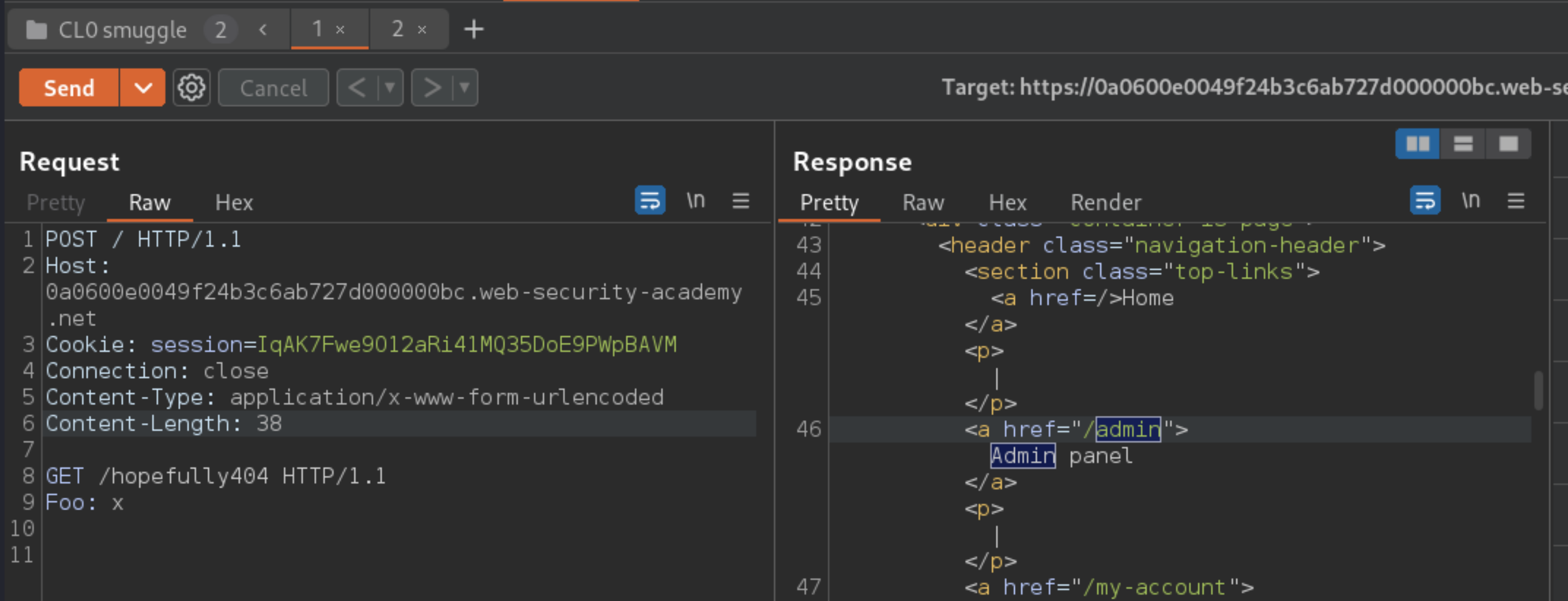This screenshot has width=1568, height=601.
Task: Click the Foo: x header line
Action: pyautogui.click(x=85, y=503)
